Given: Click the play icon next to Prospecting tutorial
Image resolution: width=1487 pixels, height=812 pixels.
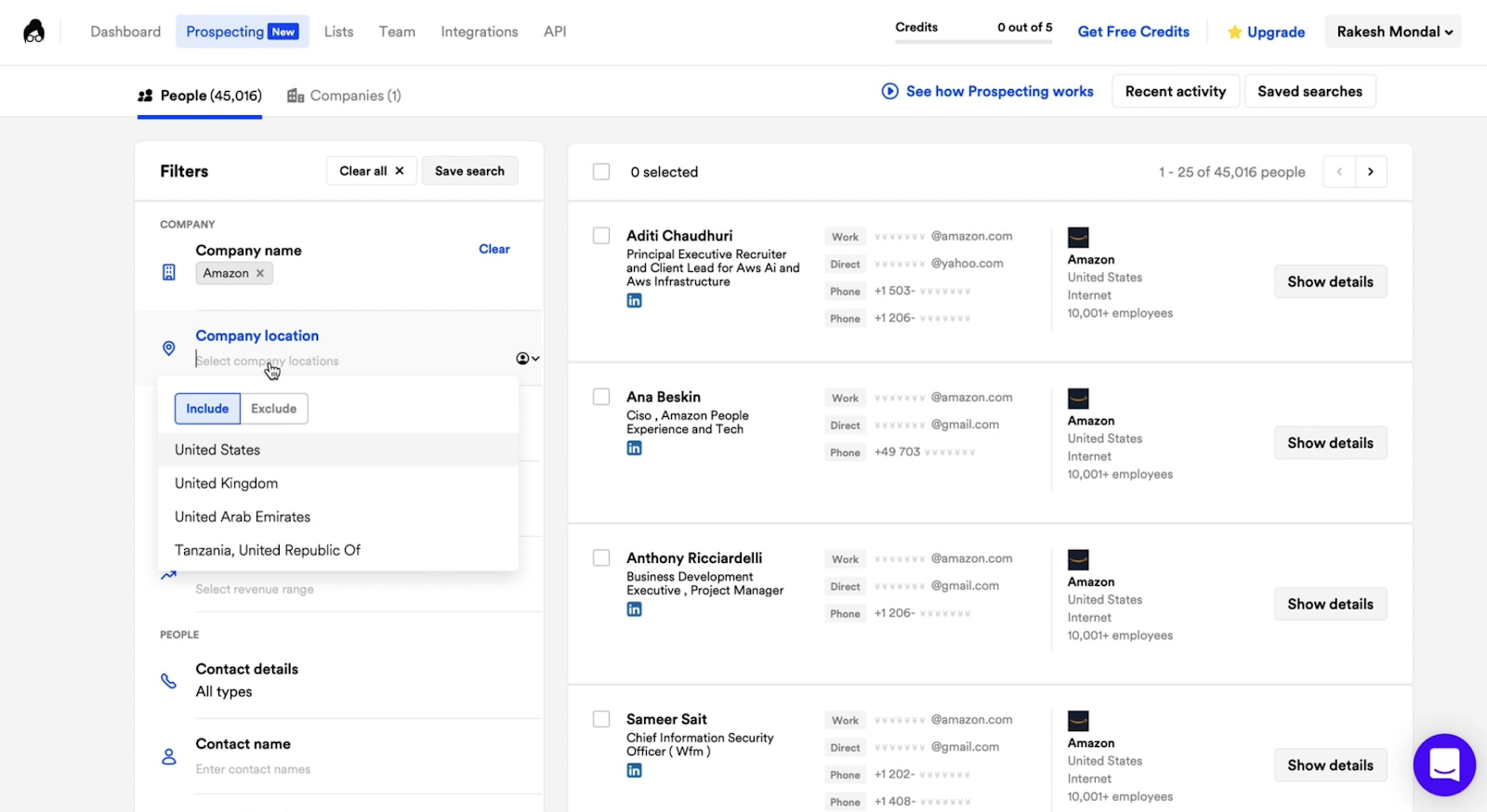Looking at the screenshot, I should click(x=889, y=91).
